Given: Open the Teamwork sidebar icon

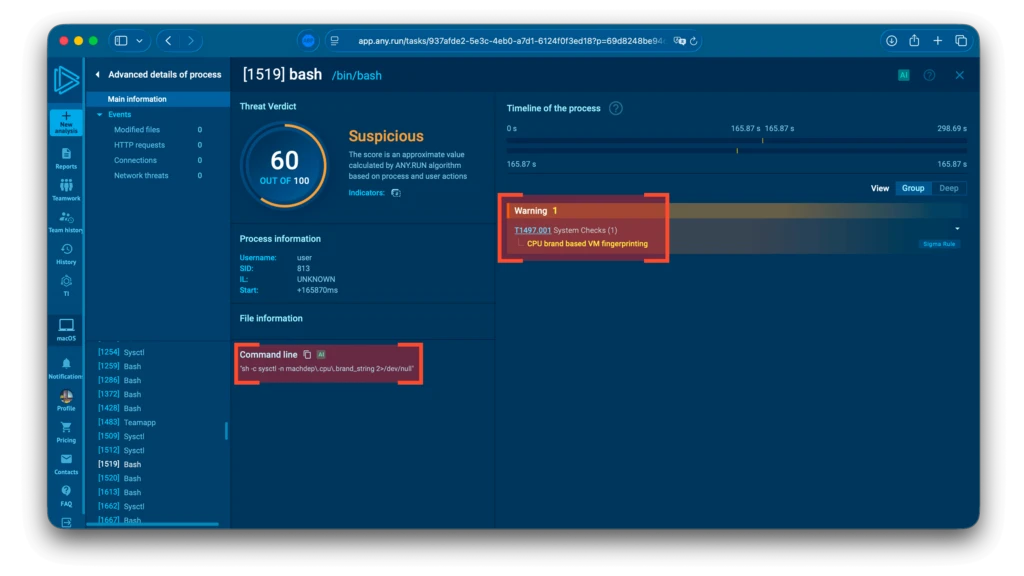Looking at the screenshot, I should (66, 186).
